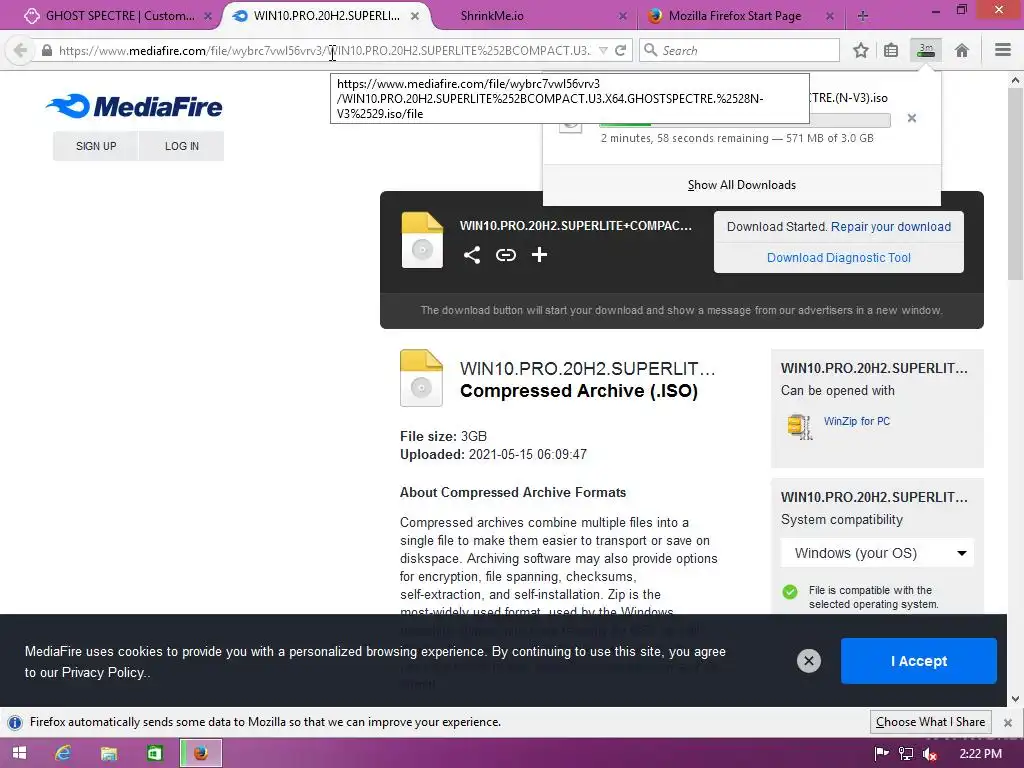Click the copy link chain icon
Screen dimensions: 1024x768
505,255
